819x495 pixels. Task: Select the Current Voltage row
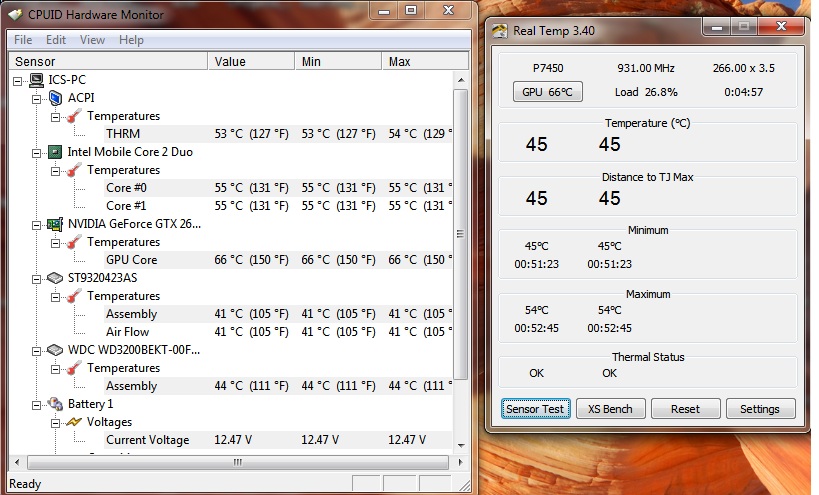click(278, 440)
